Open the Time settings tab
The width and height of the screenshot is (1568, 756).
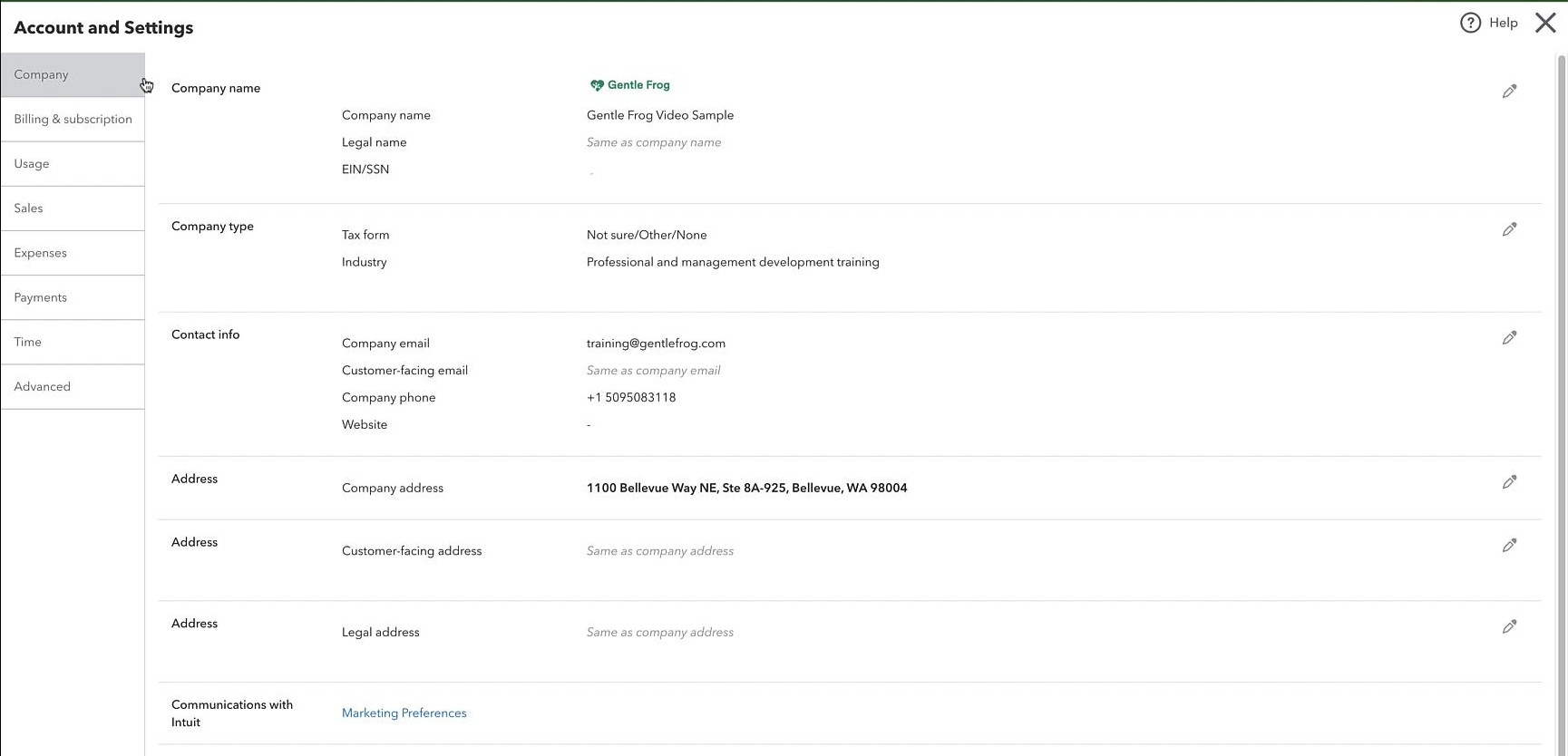(73, 342)
